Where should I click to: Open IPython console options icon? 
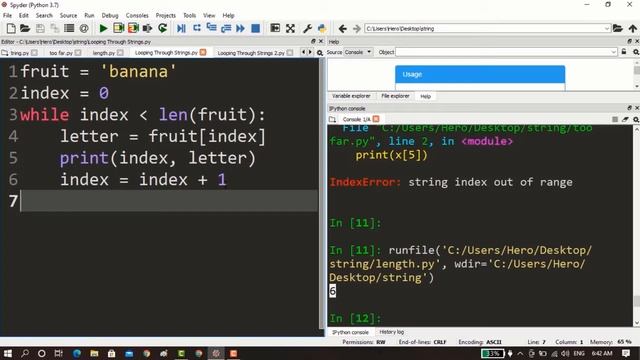coord(636,119)
